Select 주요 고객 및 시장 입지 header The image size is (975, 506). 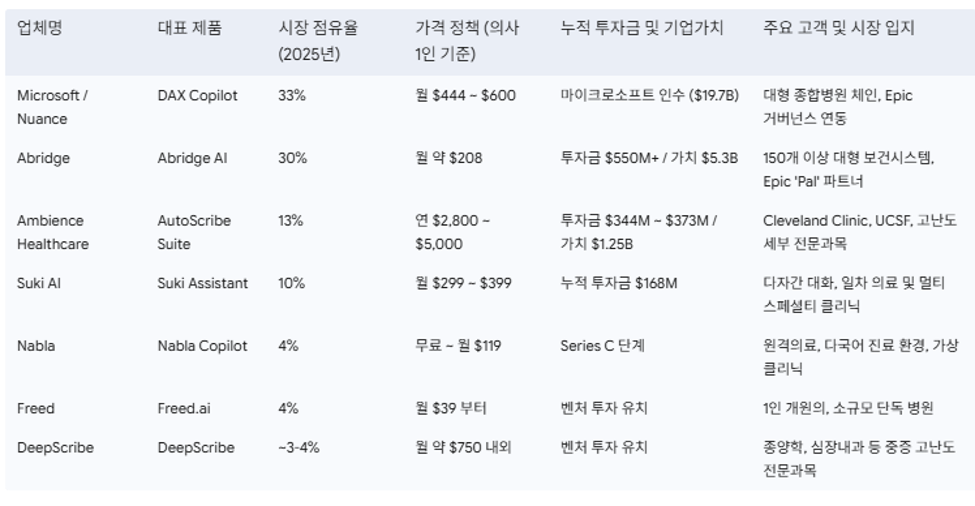pyautogui.click(x=839, y=28)
